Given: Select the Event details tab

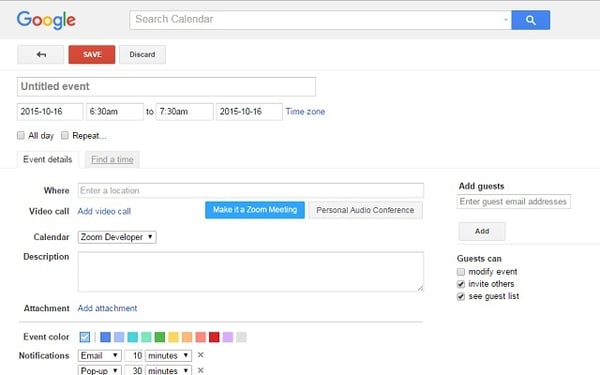Looking at the screenshot, I should 48,160.
